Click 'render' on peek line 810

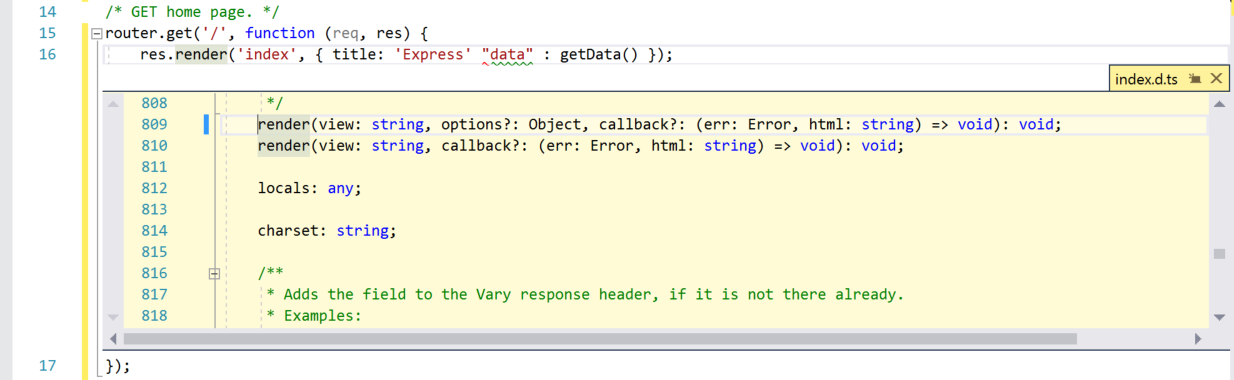click(284, 145)
